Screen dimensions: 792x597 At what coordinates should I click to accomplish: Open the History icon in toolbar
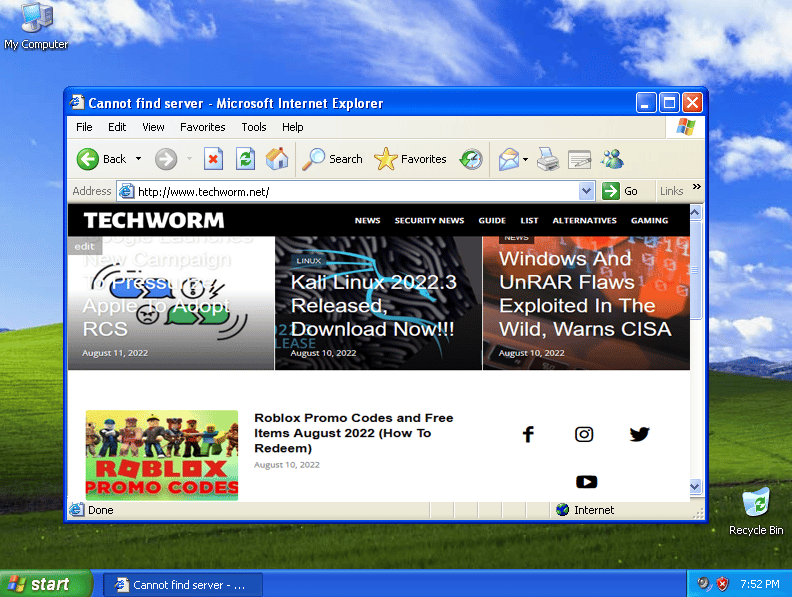(x=471, y=159)
